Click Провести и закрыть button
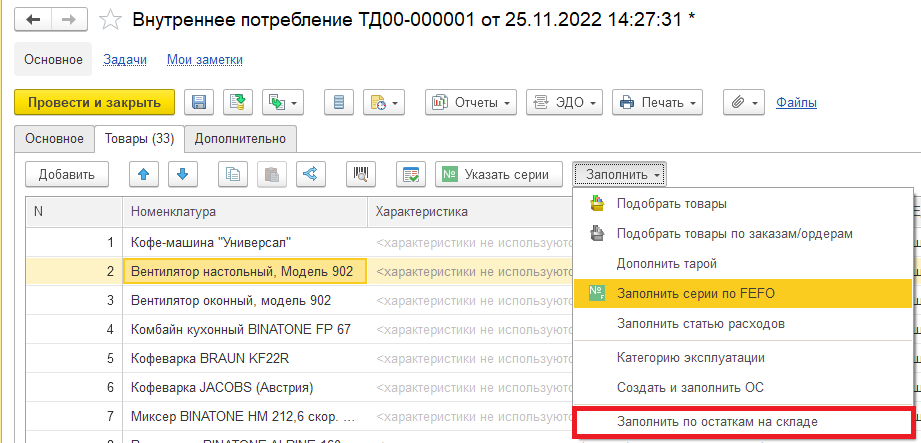Screen dimensions: 921x443 click(94, 103)
